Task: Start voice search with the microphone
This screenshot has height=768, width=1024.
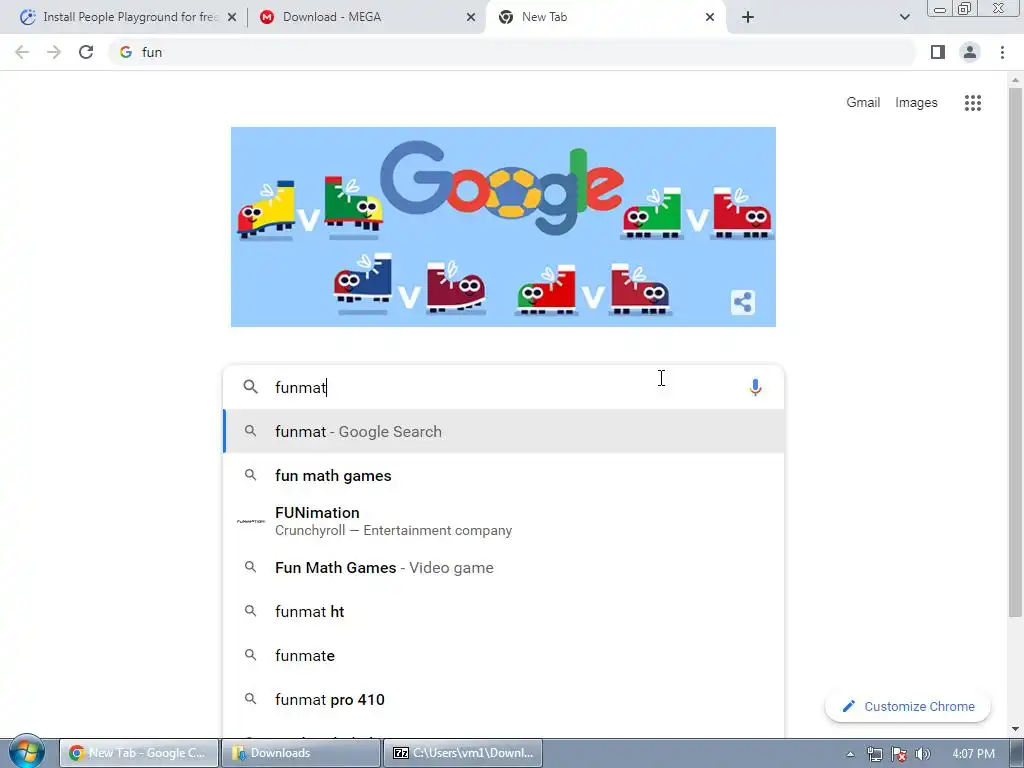Action: click(x=755, y=387)
